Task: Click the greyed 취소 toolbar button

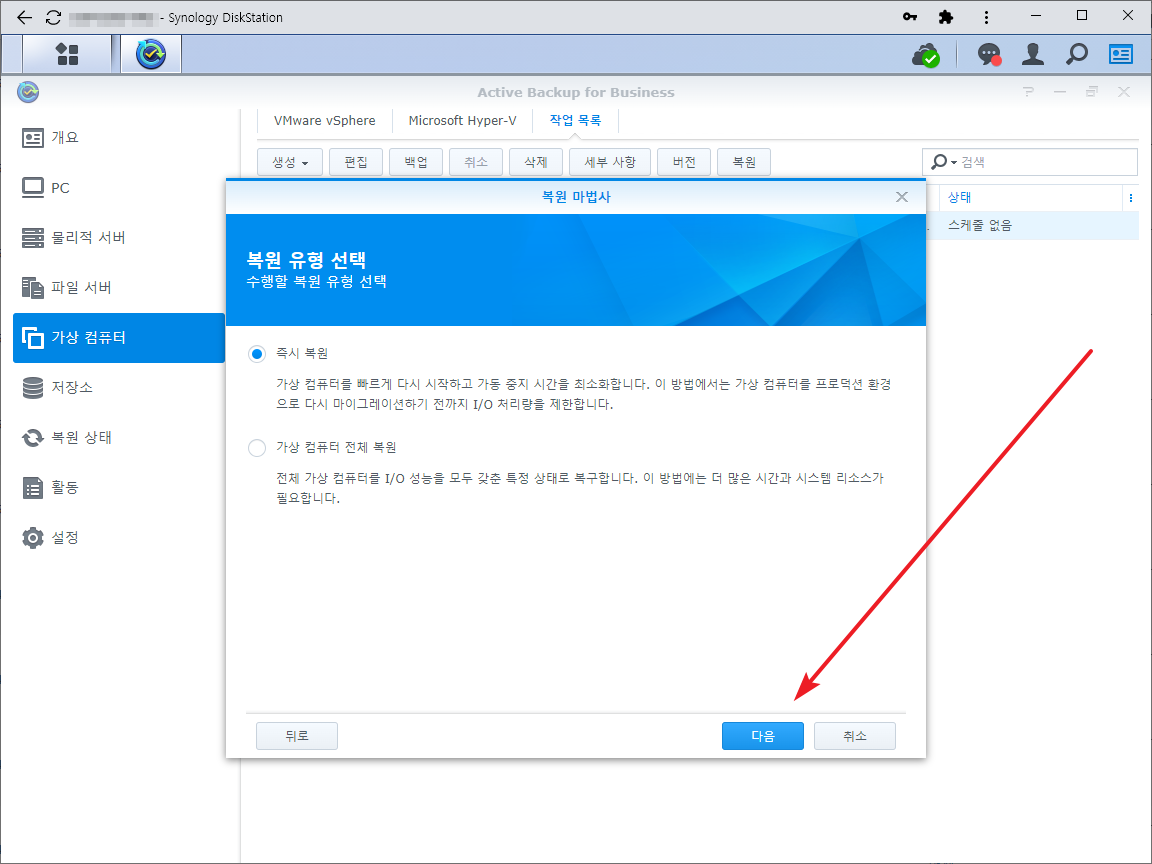Action: click(x=476, y=162)
